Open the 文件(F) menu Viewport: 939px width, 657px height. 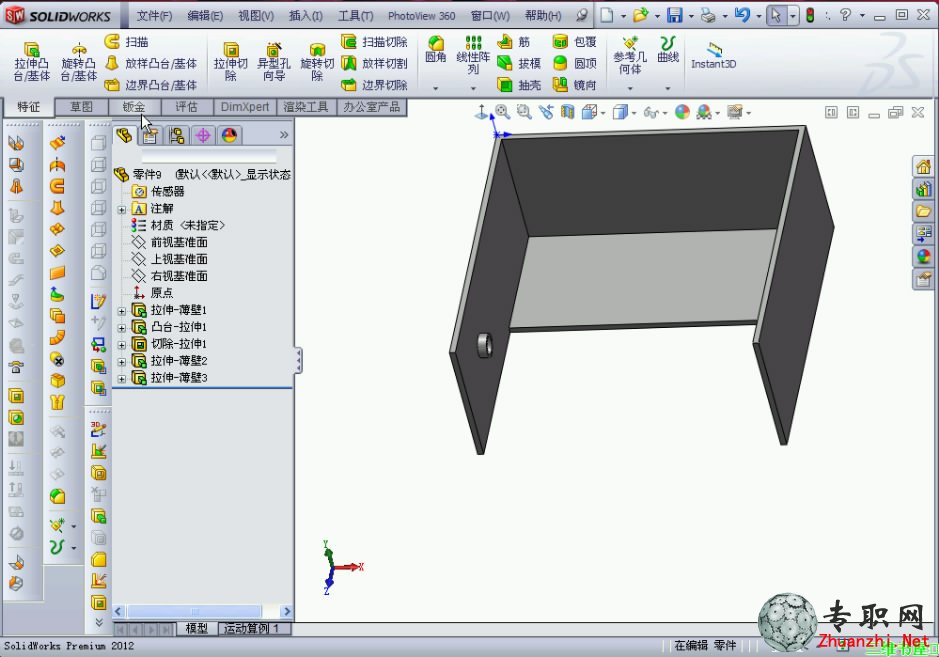(154, 16)
